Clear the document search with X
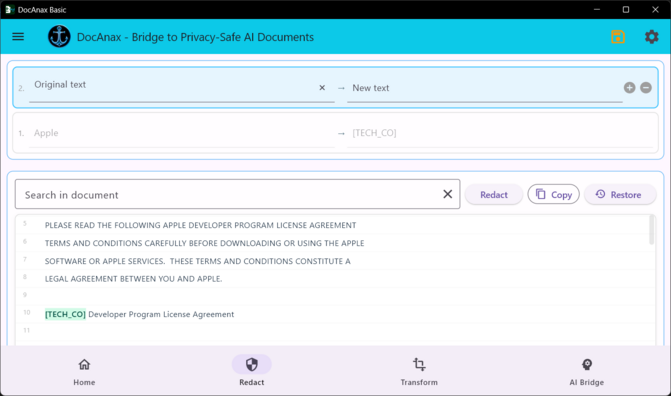Screen dimensions: 671x396 click(448, 194)
